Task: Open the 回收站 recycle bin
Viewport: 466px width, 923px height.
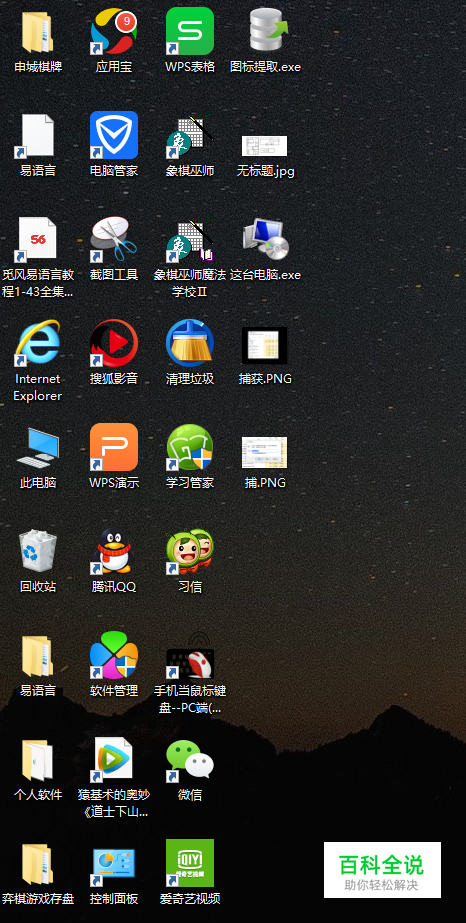Action: (x=38, y=551)
